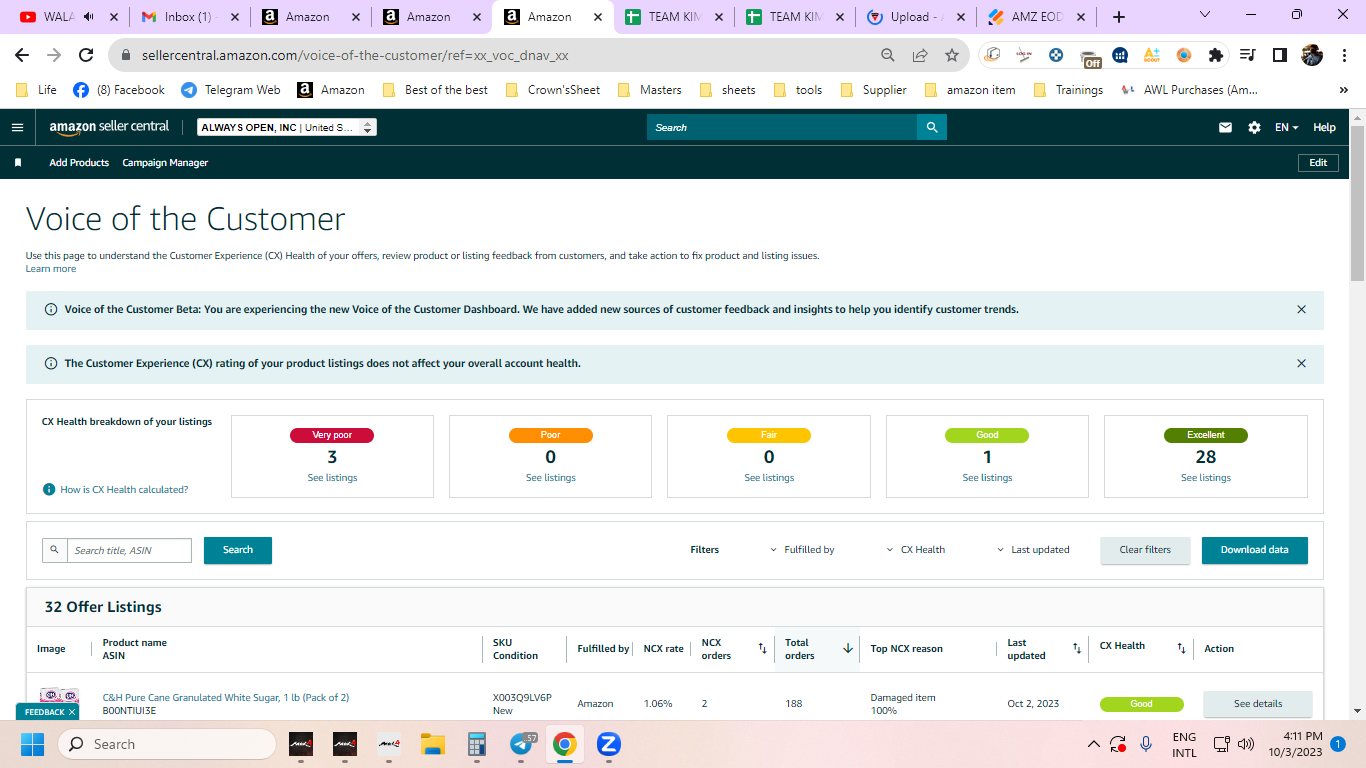Click the Download data button
Viewport: 1366px width, 768px height.
pos(1254,550)
